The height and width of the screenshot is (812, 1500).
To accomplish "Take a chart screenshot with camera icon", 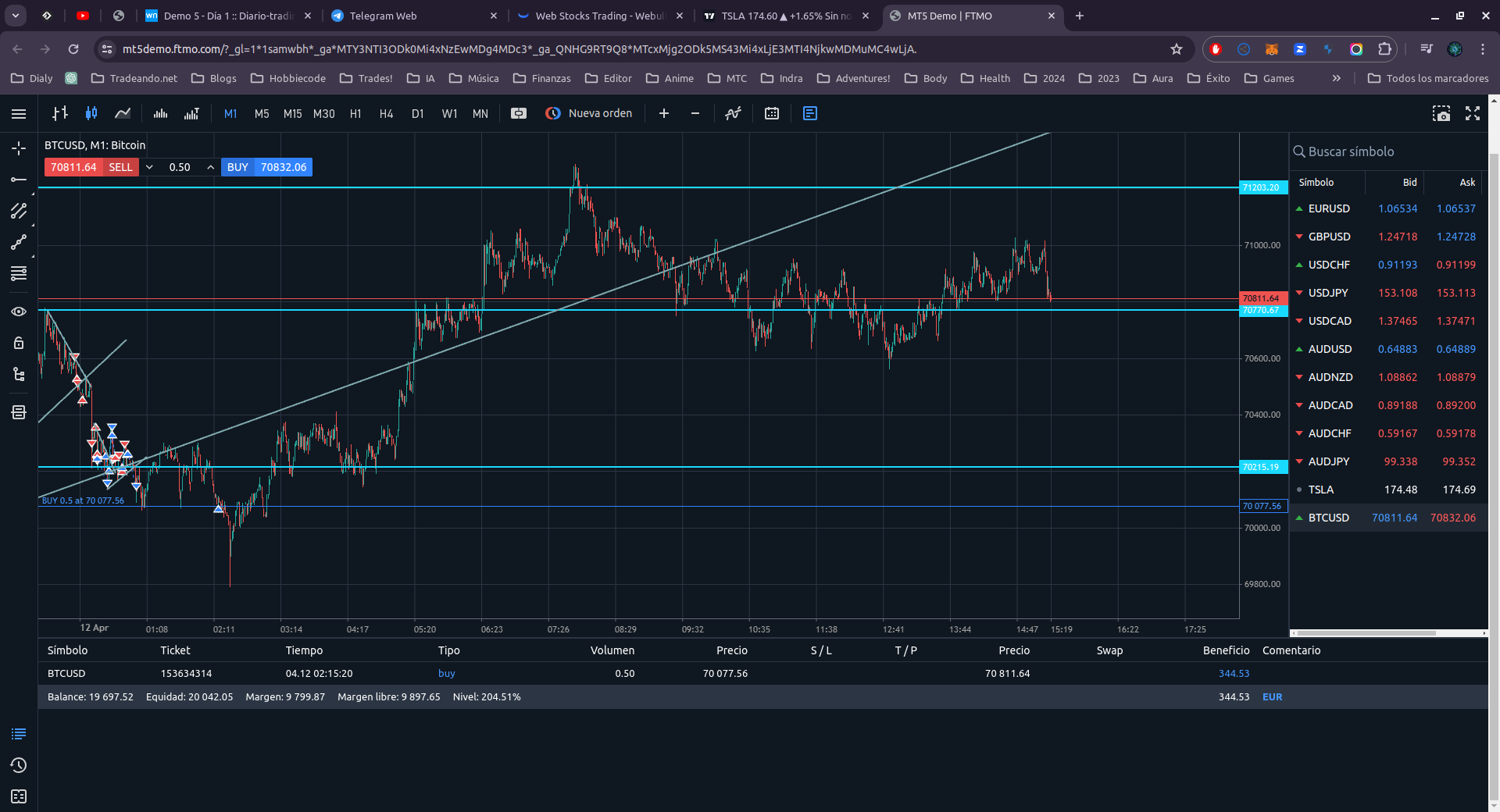I will (x=1441, y=113).
